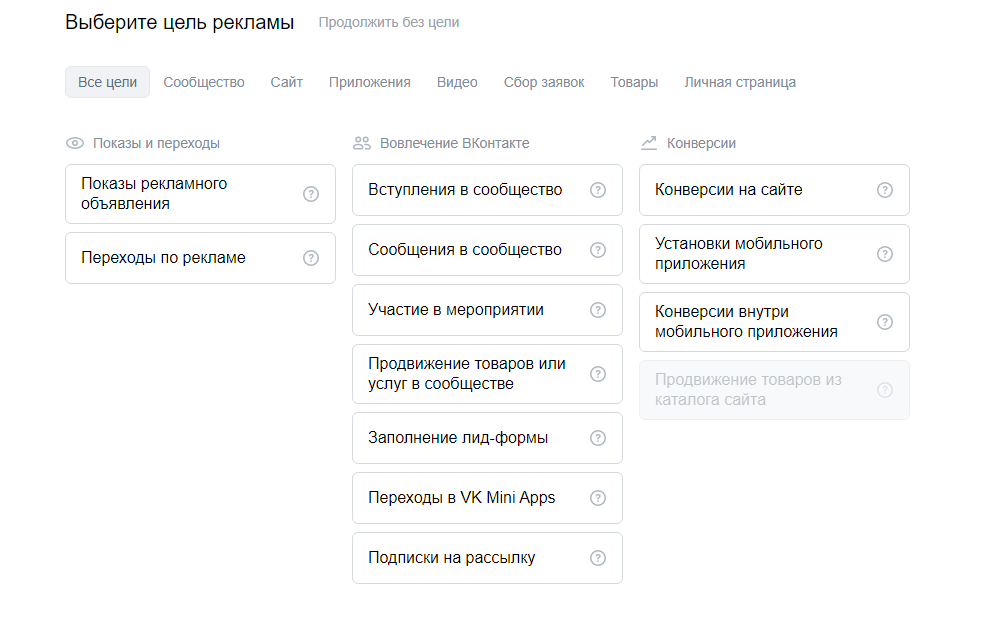Image resolution: width=1004 pixels, height=625 pixels.
Task: Open help icon for Продвижение товаров из каталога
Action: [x=884, y=390]
